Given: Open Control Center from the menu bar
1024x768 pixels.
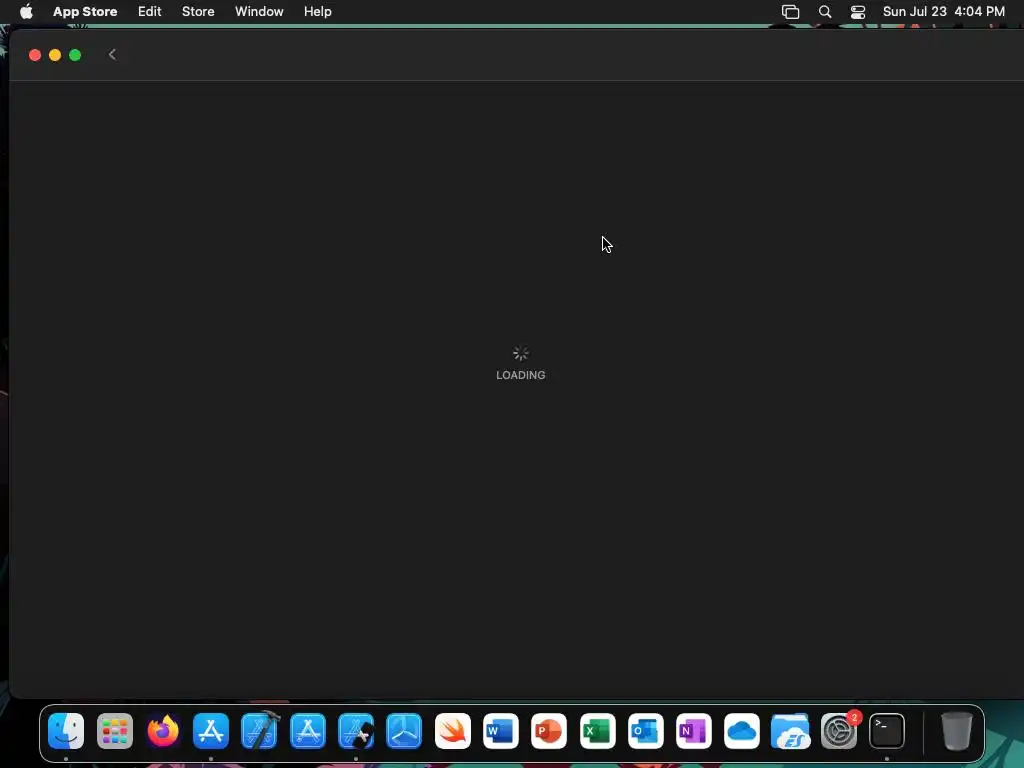Looking at the screenshot, I should click(x=857, y=12).
